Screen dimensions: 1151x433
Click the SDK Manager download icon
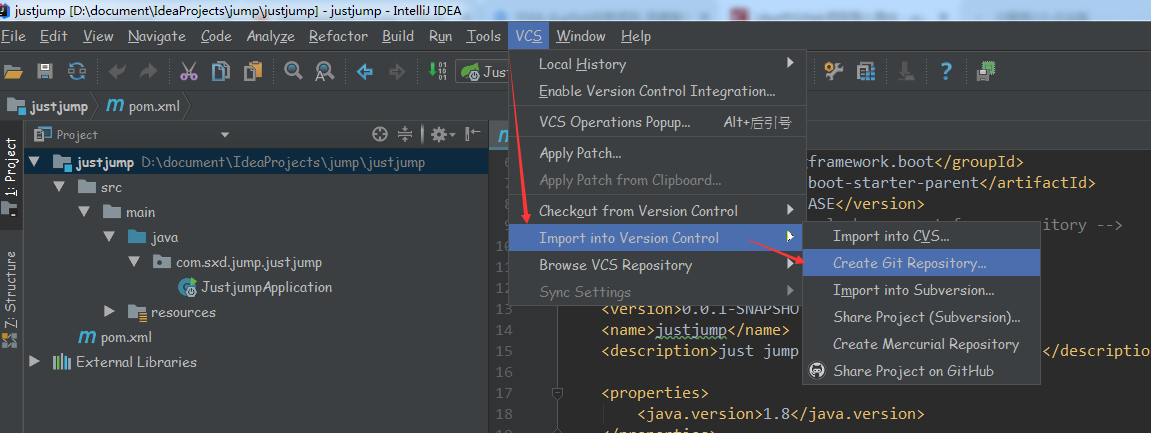click(907, 71)
